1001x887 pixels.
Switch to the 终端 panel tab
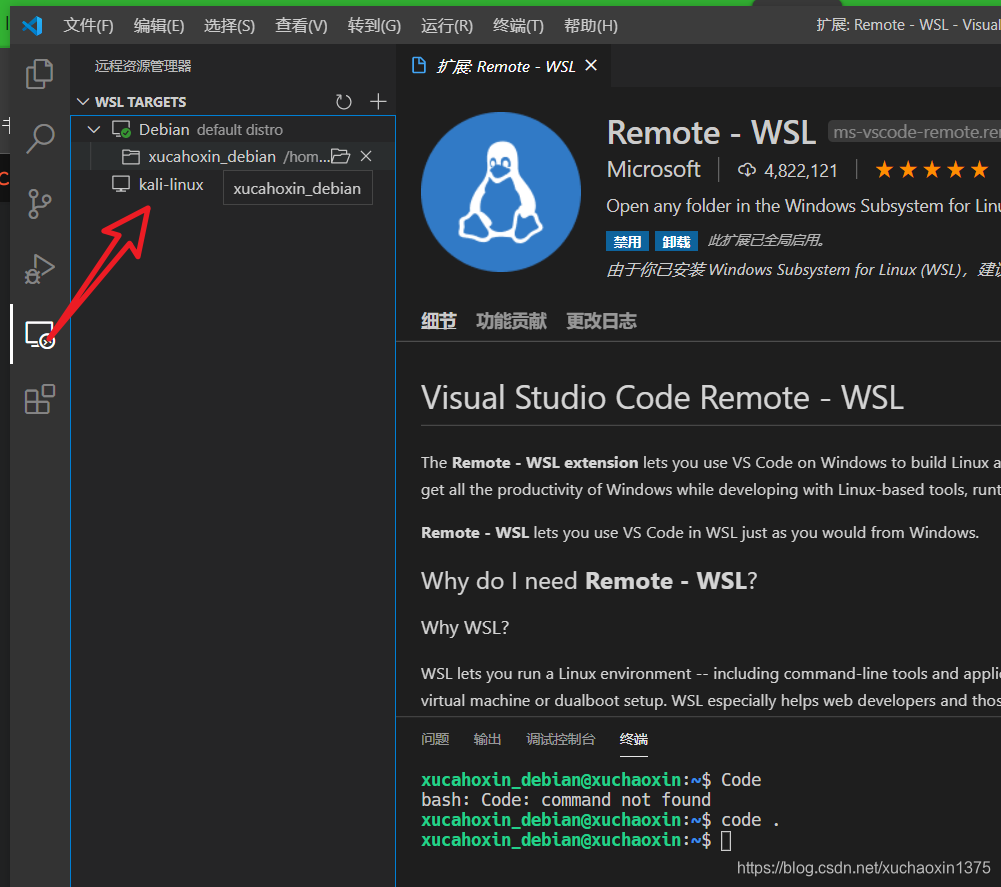point(633,739)
